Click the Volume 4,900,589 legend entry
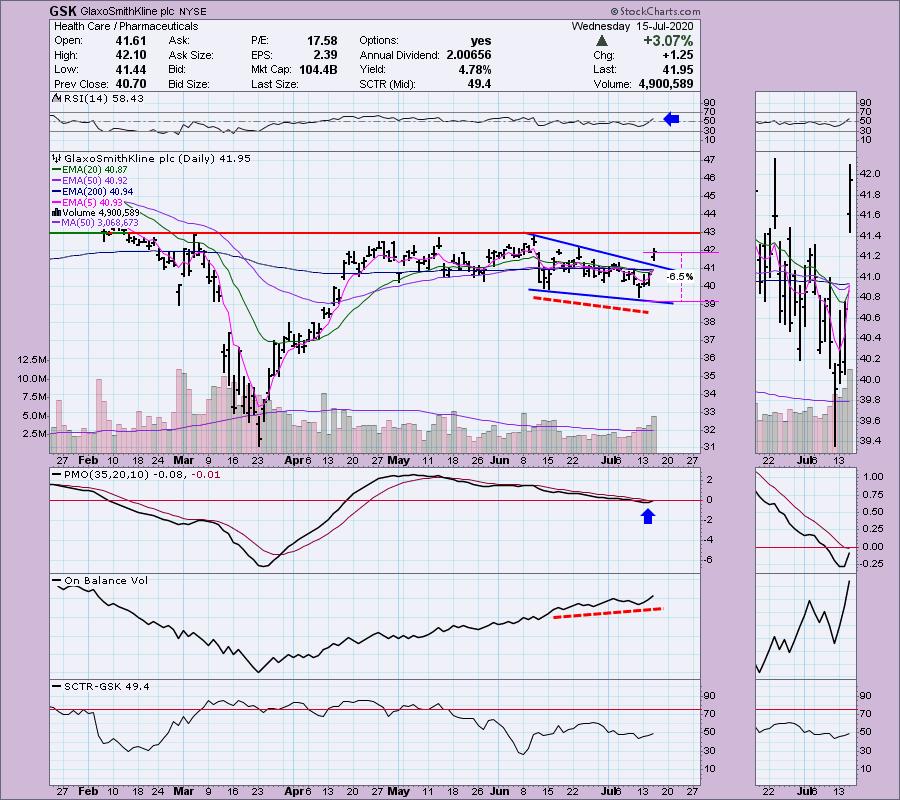900x800 pixels. coord(95,213)
